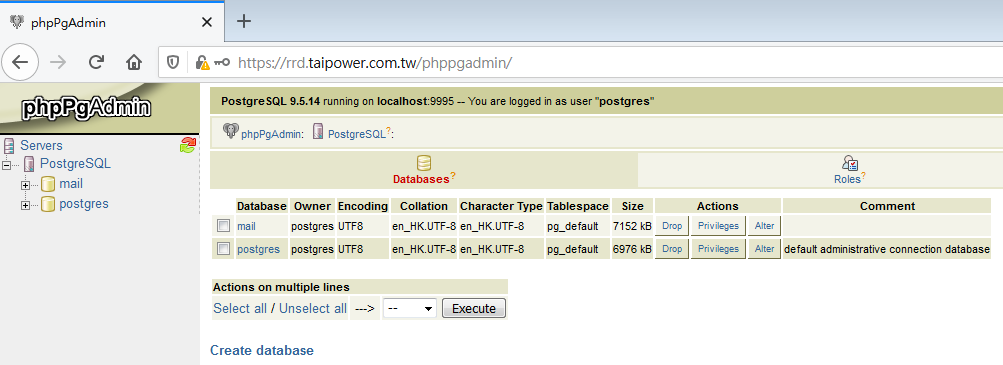This screenshot has height=365, width=1003.
Task: Click the Servers icon in the tree
Action: (x=9, y=146)
